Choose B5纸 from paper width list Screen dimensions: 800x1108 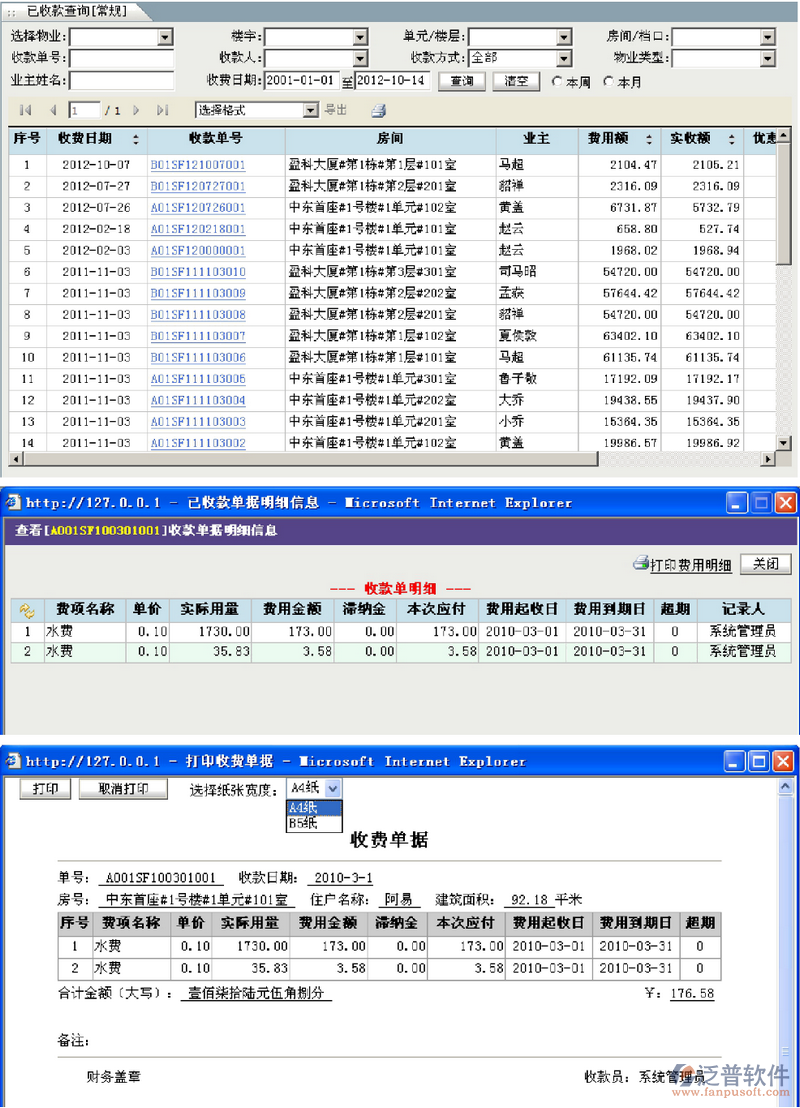click(303, 823)
